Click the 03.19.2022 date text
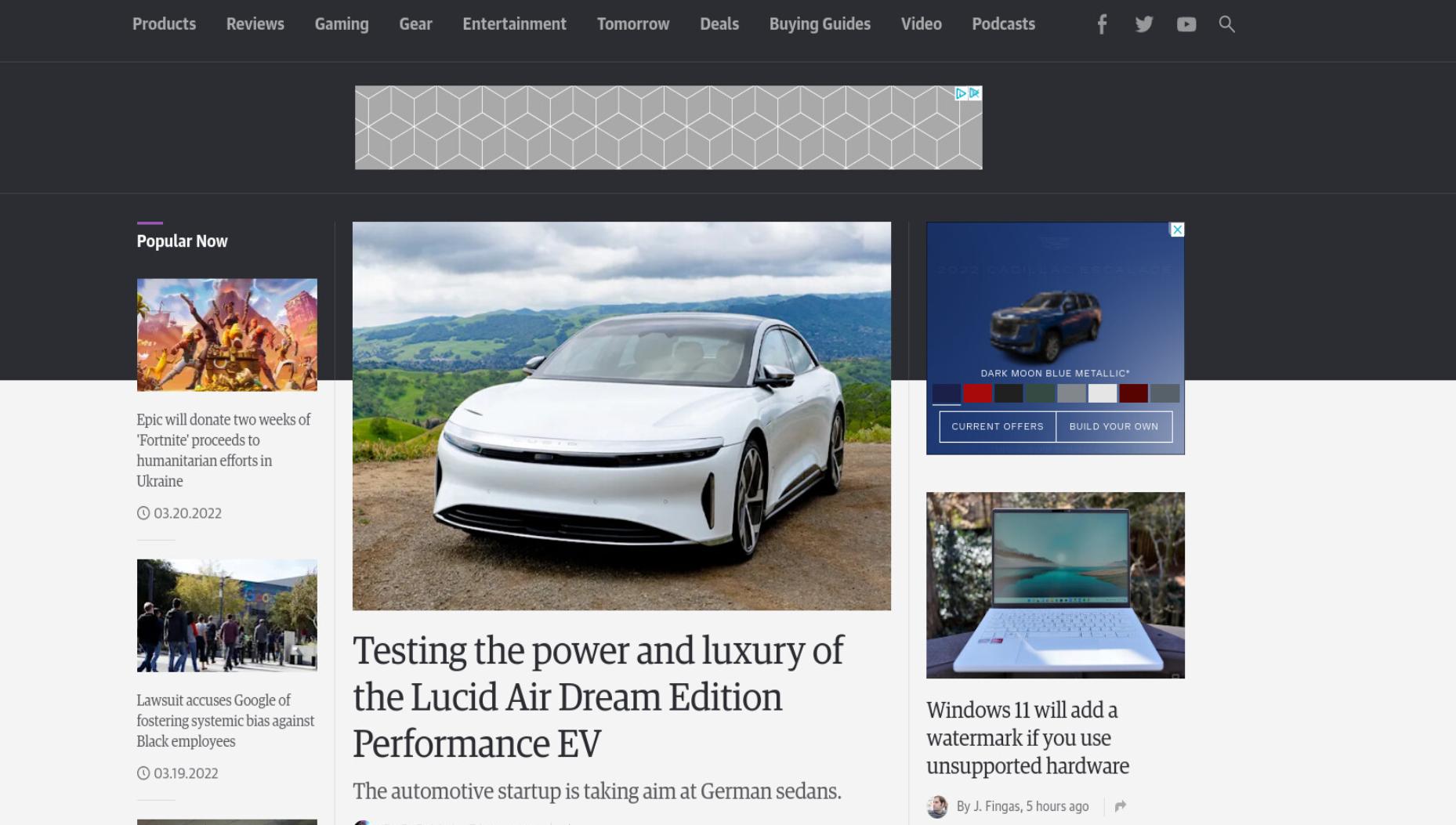Viewport: 1456px width, 825px height. (x=187, y=773)
